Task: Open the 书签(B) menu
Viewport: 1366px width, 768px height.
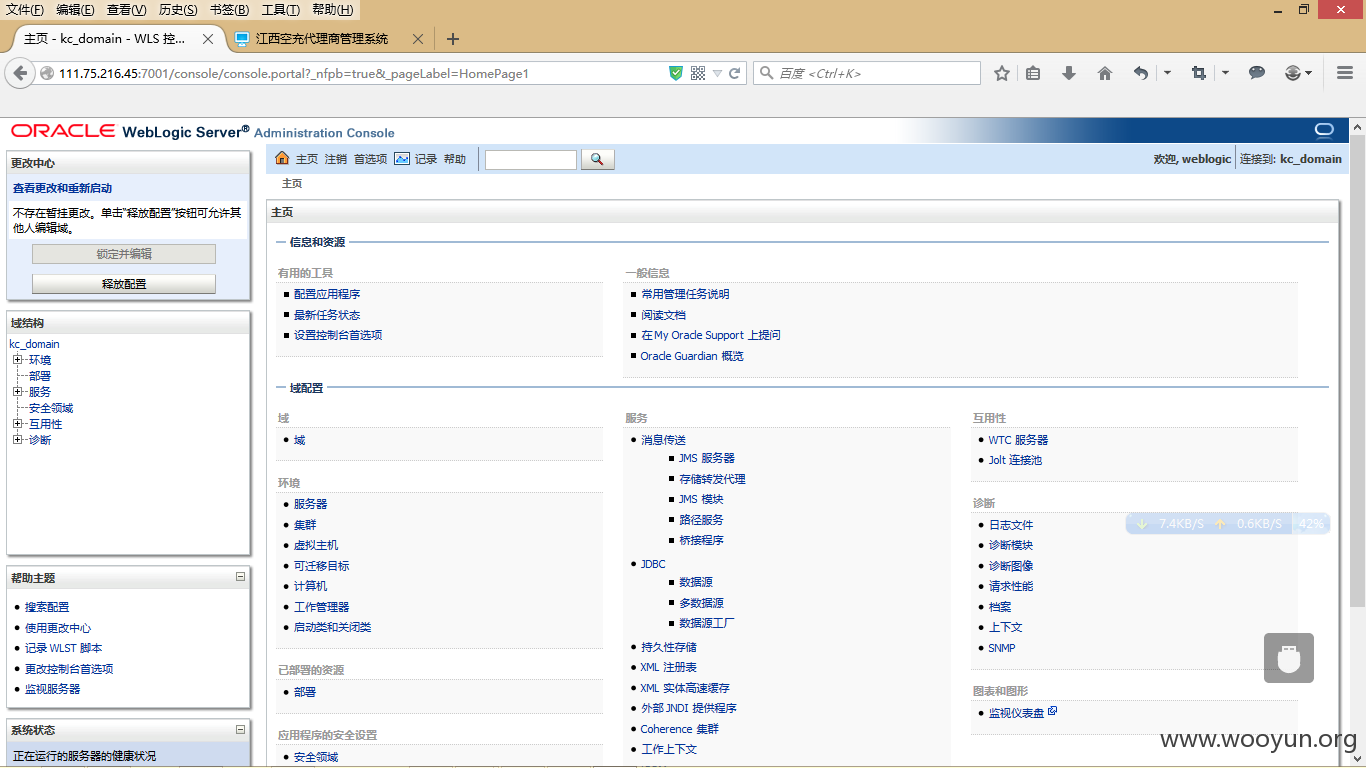Action: click(x=229, y=10)
